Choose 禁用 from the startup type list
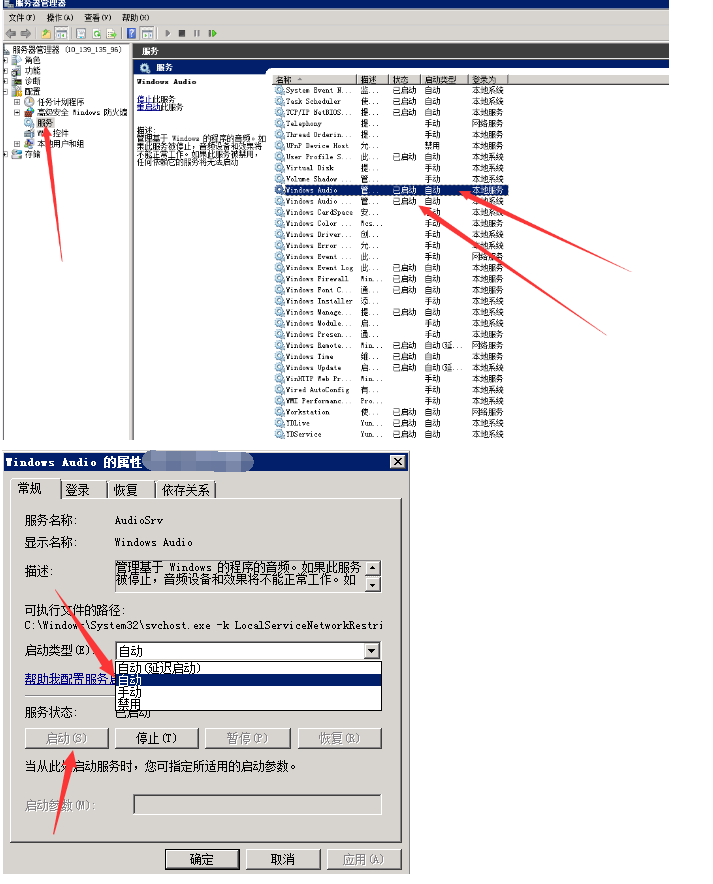The height and width of the screenshot is (884, 713). point(129,704)
